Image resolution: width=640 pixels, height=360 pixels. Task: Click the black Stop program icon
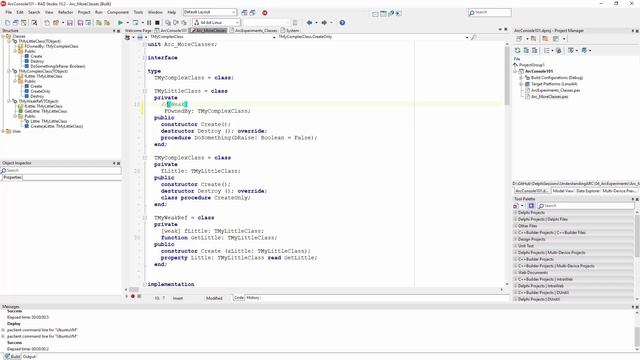(x=157, y=23)
